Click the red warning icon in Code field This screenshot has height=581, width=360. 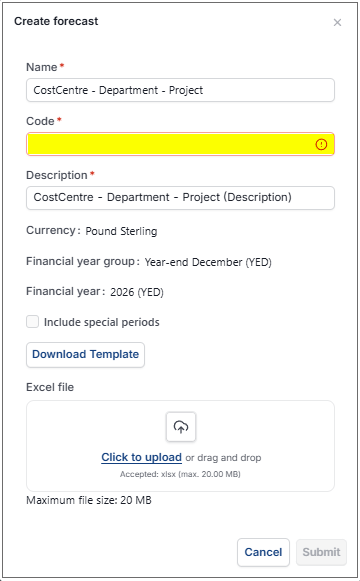[321, 144]
